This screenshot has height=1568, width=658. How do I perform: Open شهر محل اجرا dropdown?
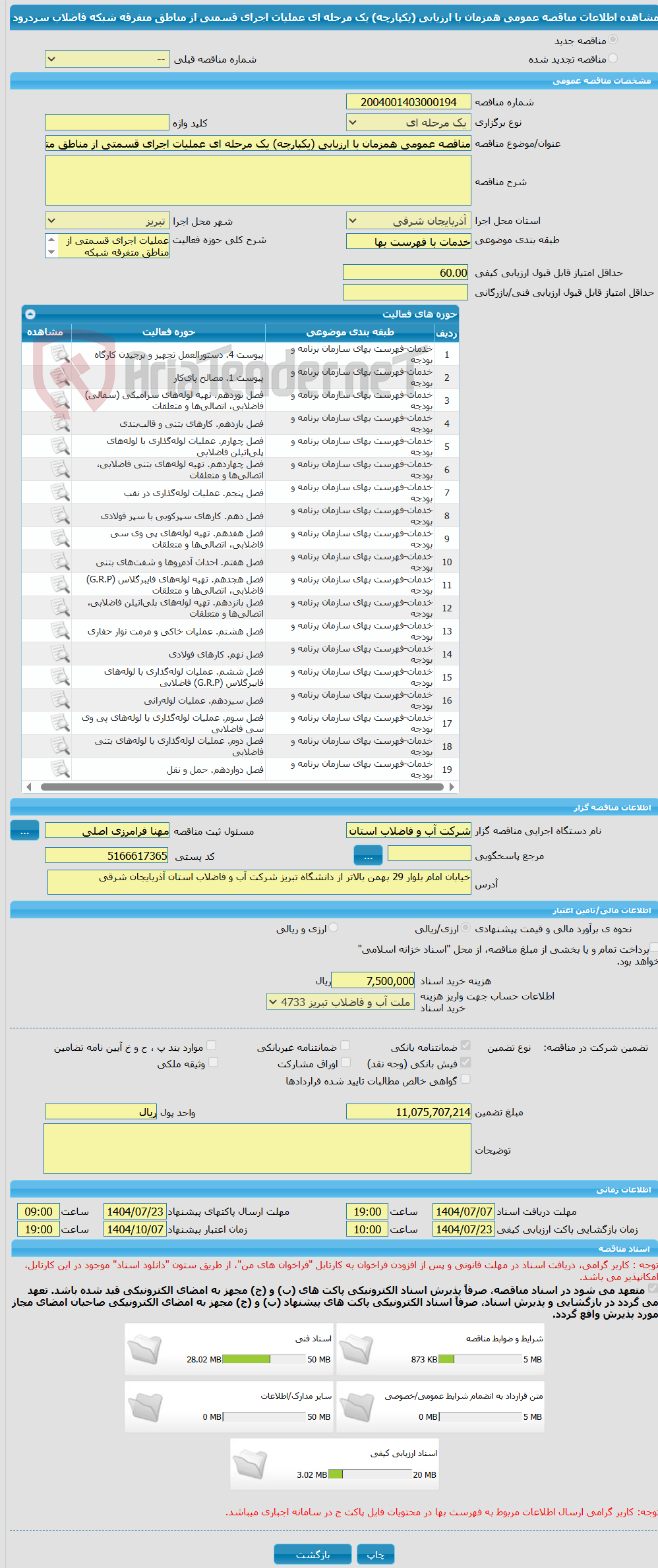[107, 221]
